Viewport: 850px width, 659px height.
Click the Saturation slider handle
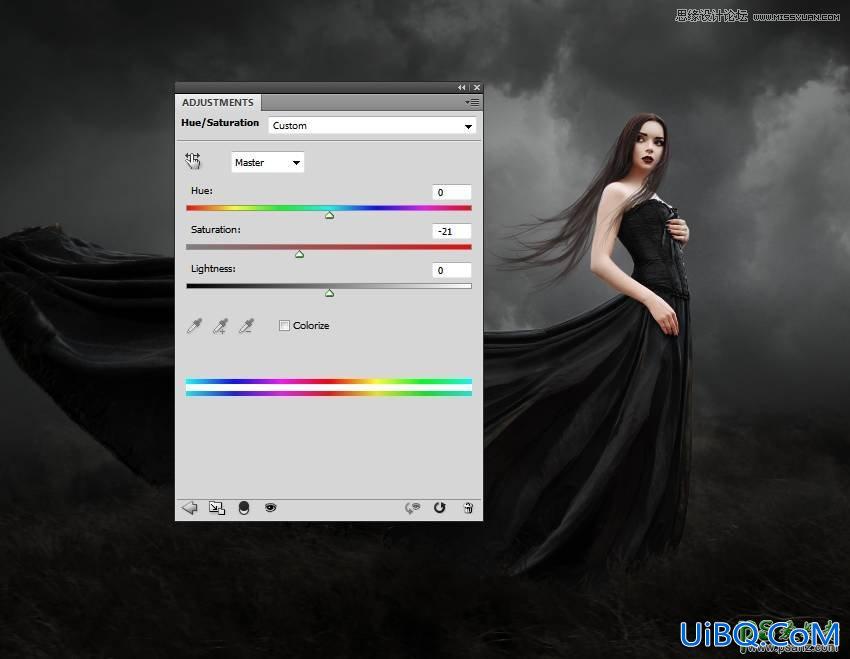click(299, 254)
